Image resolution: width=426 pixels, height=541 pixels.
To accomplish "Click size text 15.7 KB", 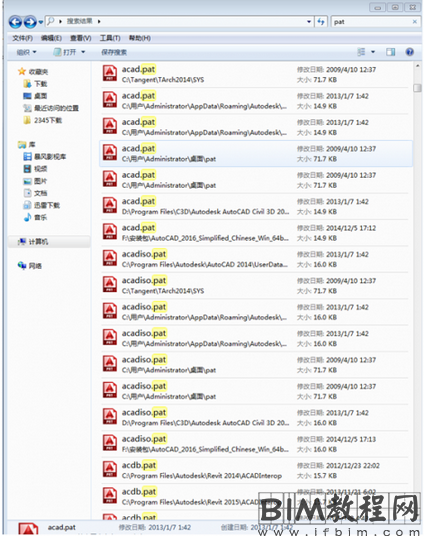I will pos(325,476).
